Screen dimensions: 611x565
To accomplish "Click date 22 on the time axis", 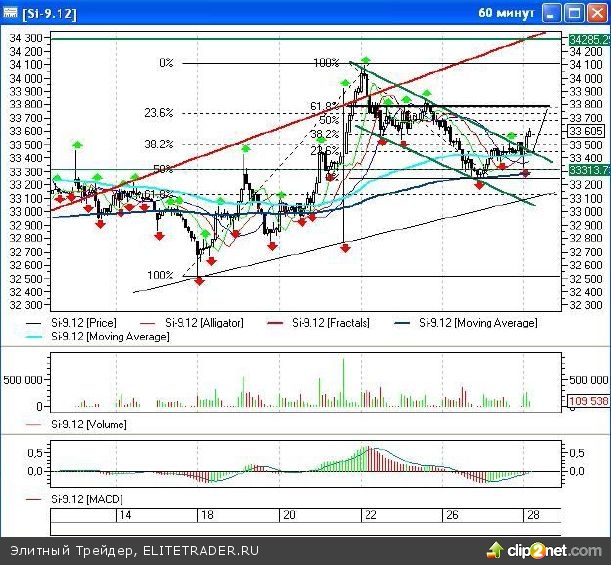I will point(371,515).
